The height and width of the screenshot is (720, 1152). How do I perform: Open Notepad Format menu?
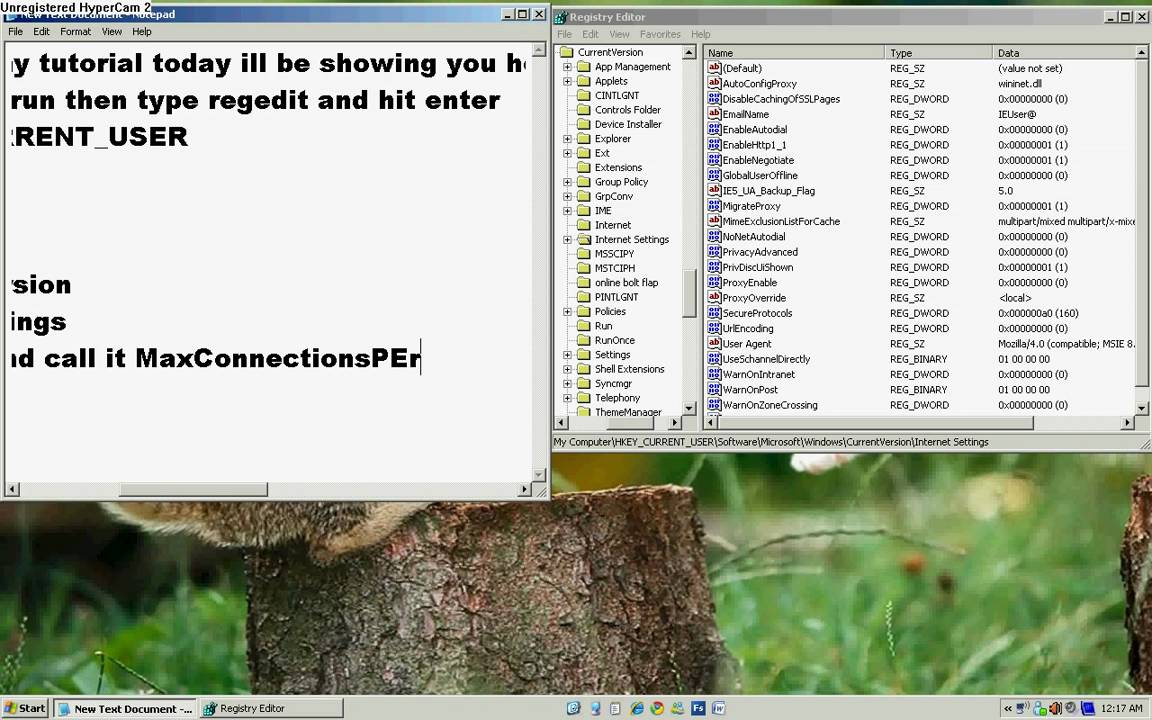[76, 32]
